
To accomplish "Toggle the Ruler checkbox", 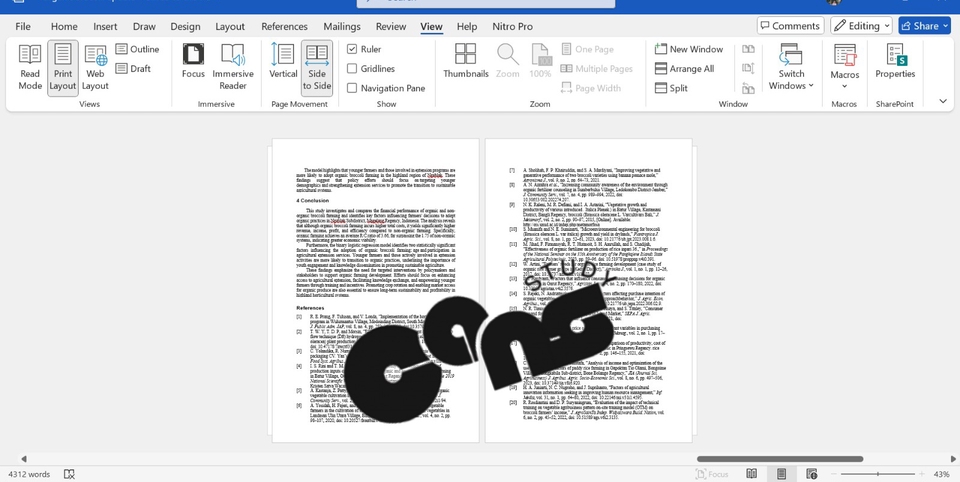I will point(364,49).
